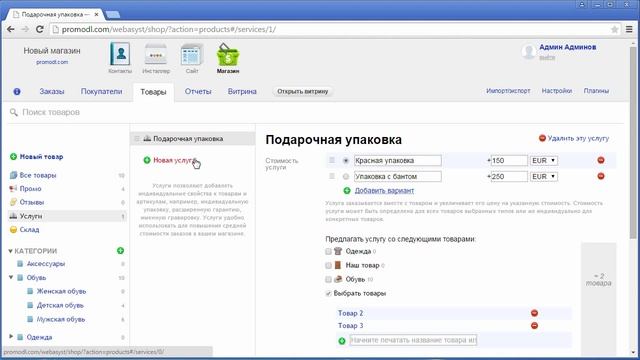Select Детская обувь category
Viewport: 640px width, 360px height.
pos(60,305)
